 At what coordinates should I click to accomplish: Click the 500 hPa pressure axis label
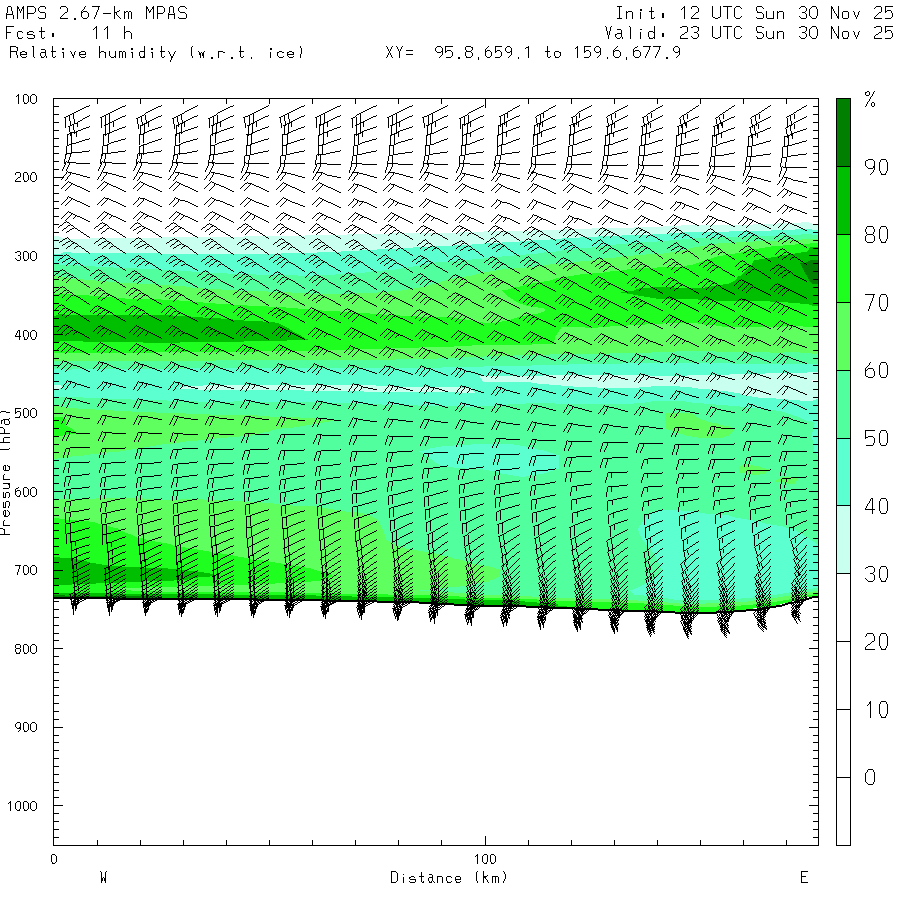pos(26,413)
